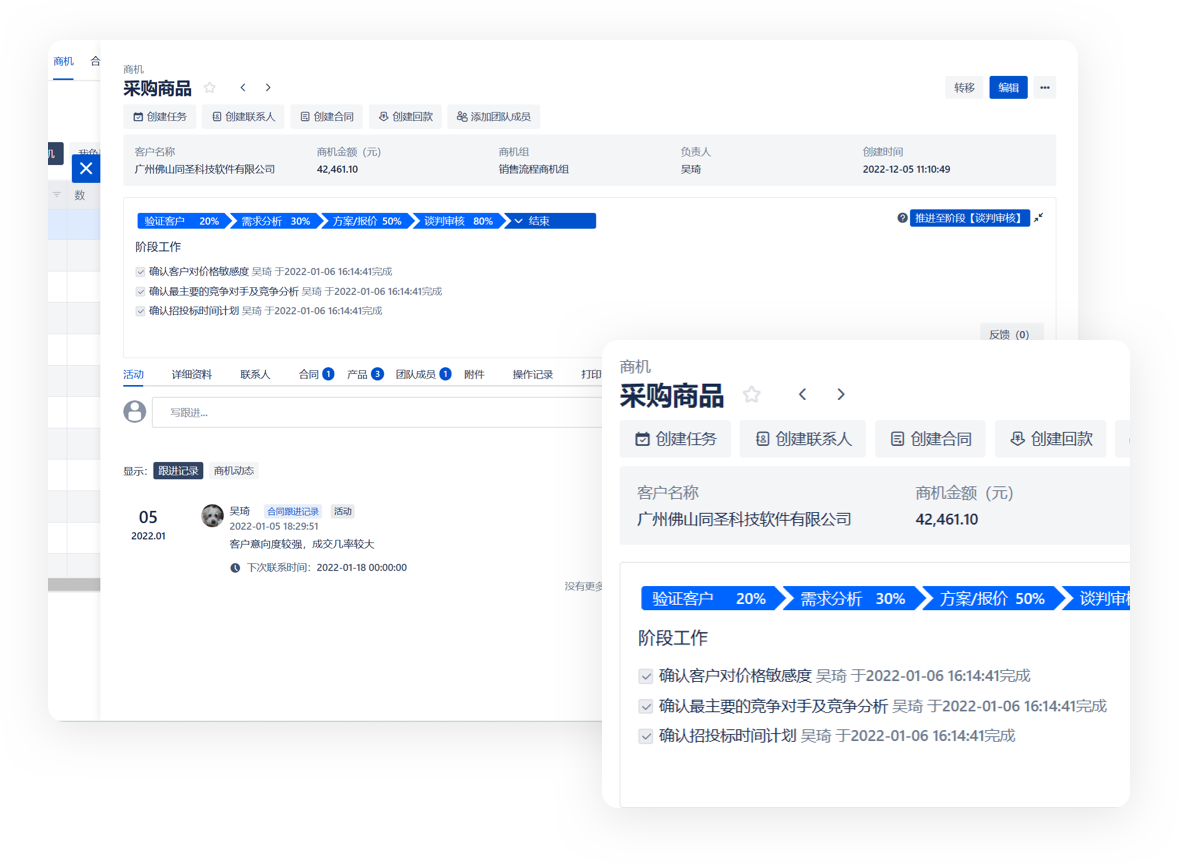This screenshot has width=1178, height=864.
Task: Click the blue 编辑 button
Action: click(1008, 88)
